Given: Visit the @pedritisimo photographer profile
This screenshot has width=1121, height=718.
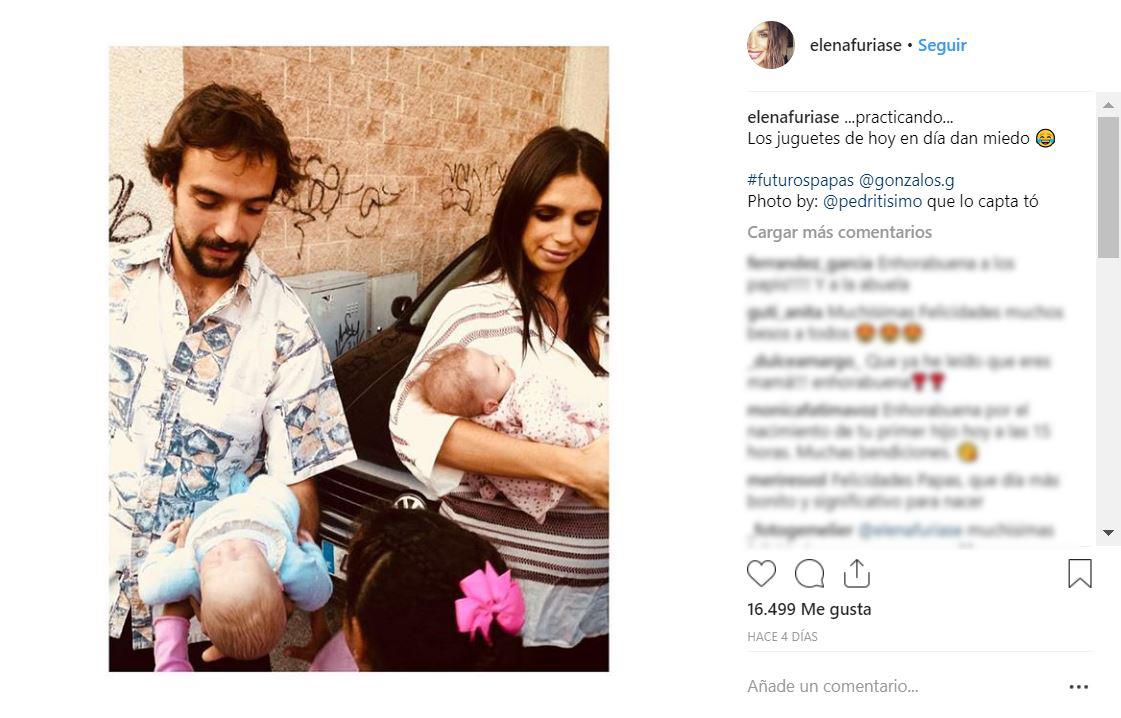Looking at the screenshot, I should [x=872, y=202].
